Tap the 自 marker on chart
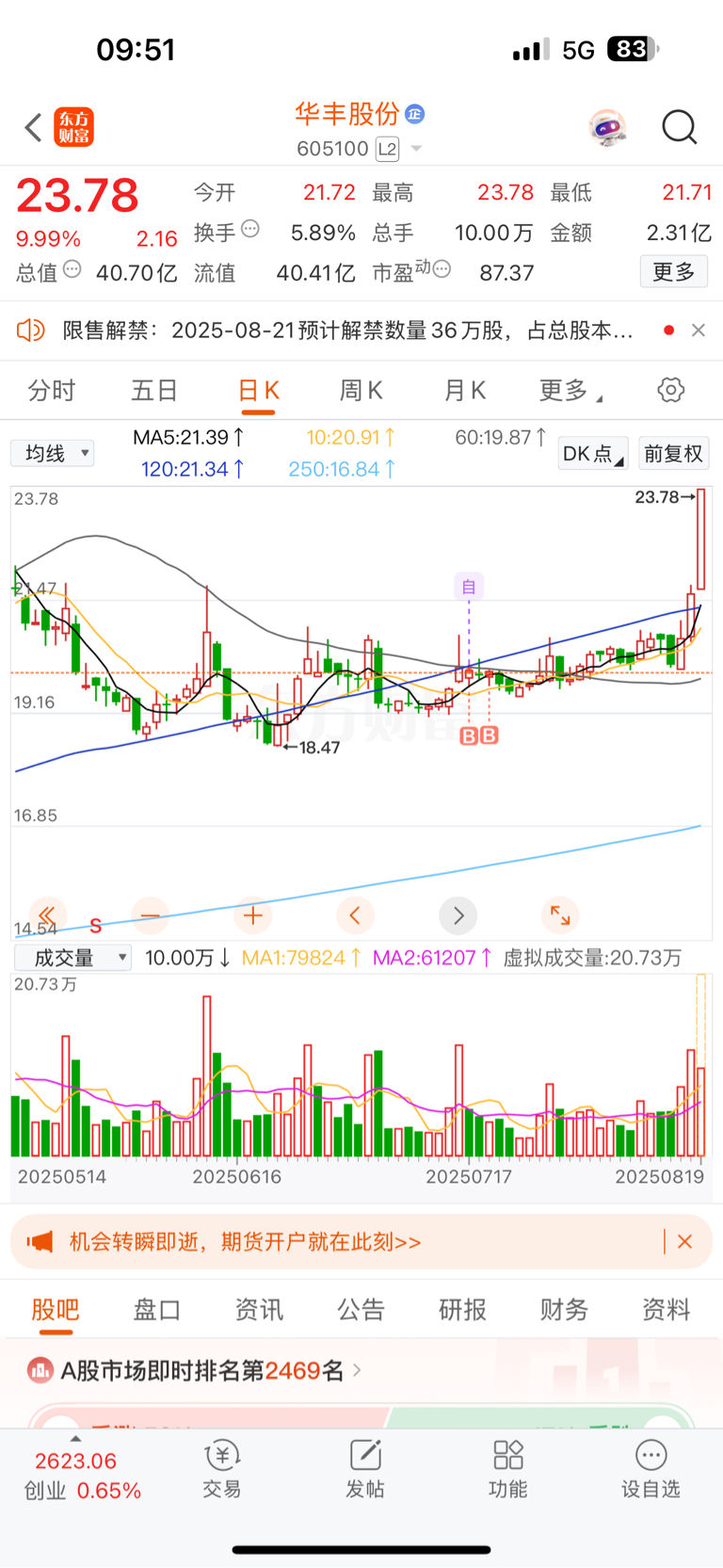 [469, 587]
